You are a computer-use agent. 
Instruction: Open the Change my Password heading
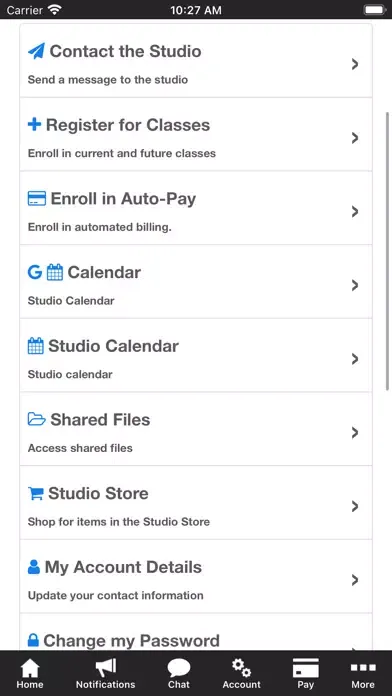[131, 641]
